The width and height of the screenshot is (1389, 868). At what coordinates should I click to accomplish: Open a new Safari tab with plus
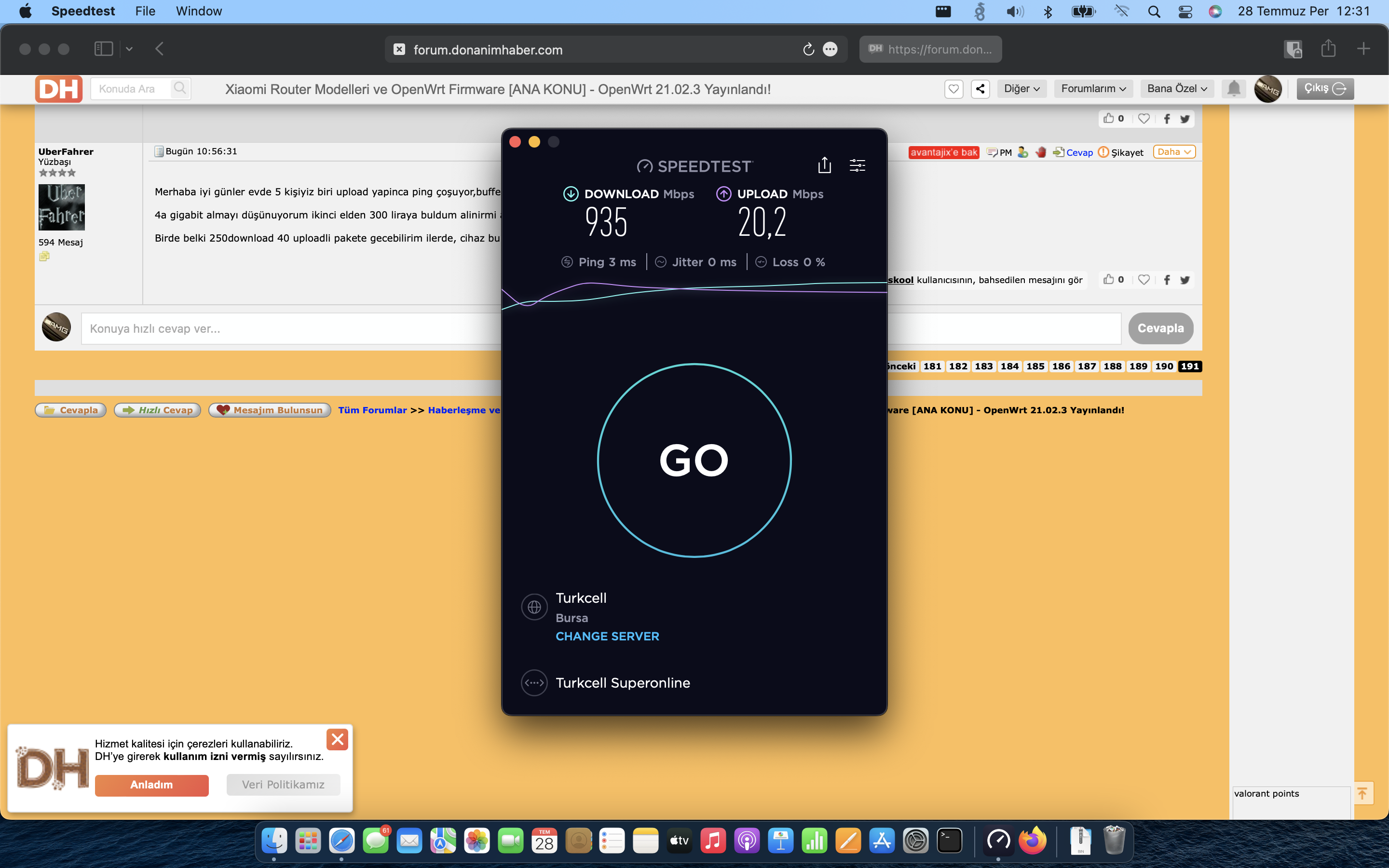pyautogui.click(x=1364, y=49)
